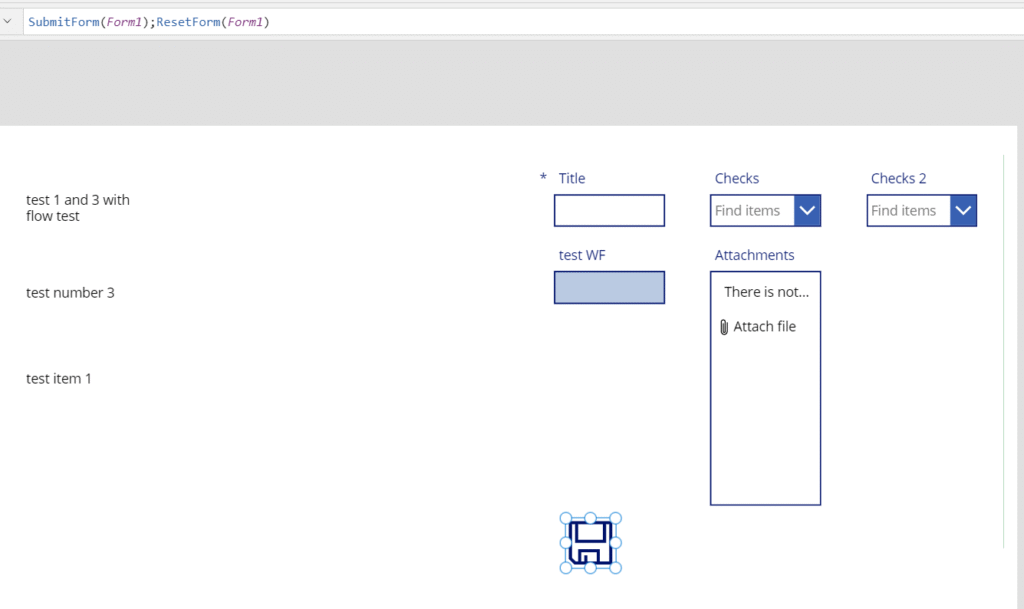Click the Checks 2 field label

point(898,178)
